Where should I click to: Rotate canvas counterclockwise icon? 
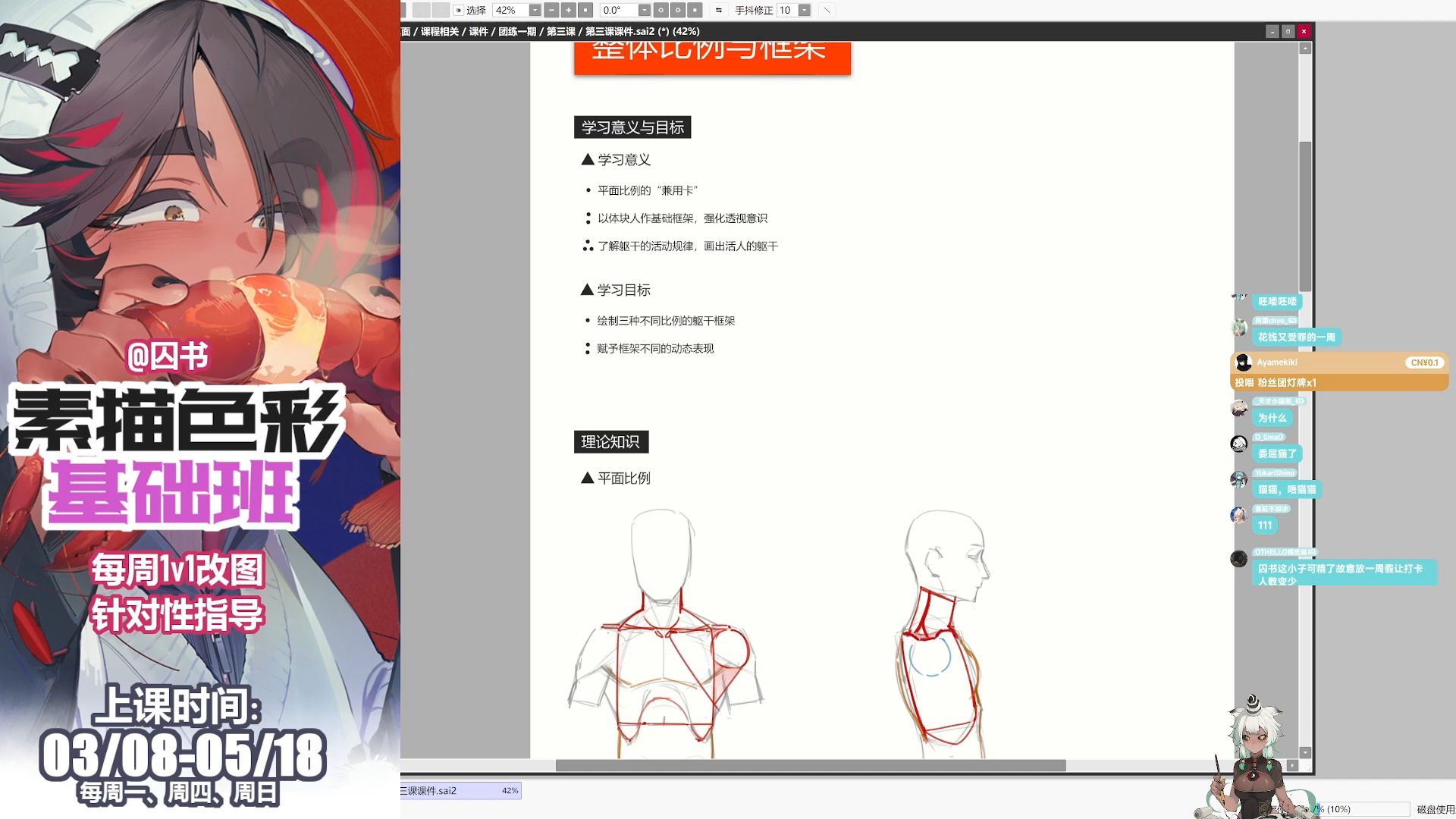pyautogui.click(x=661, y=10)
